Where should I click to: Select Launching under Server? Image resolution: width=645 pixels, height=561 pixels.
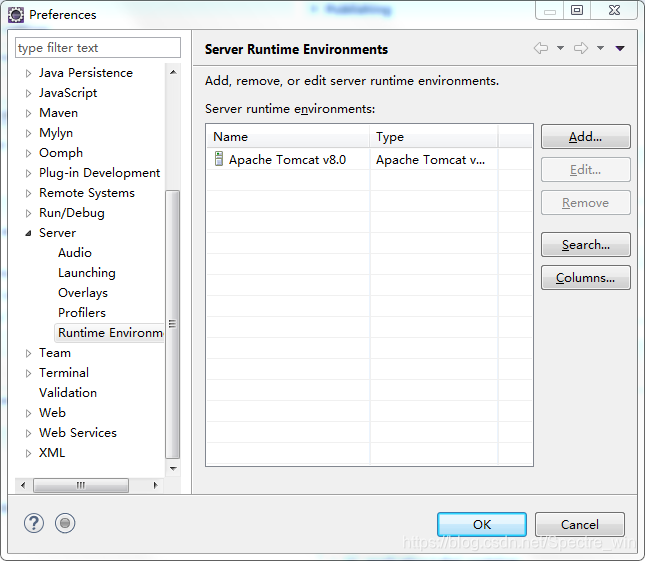click(x=87, y=273)
